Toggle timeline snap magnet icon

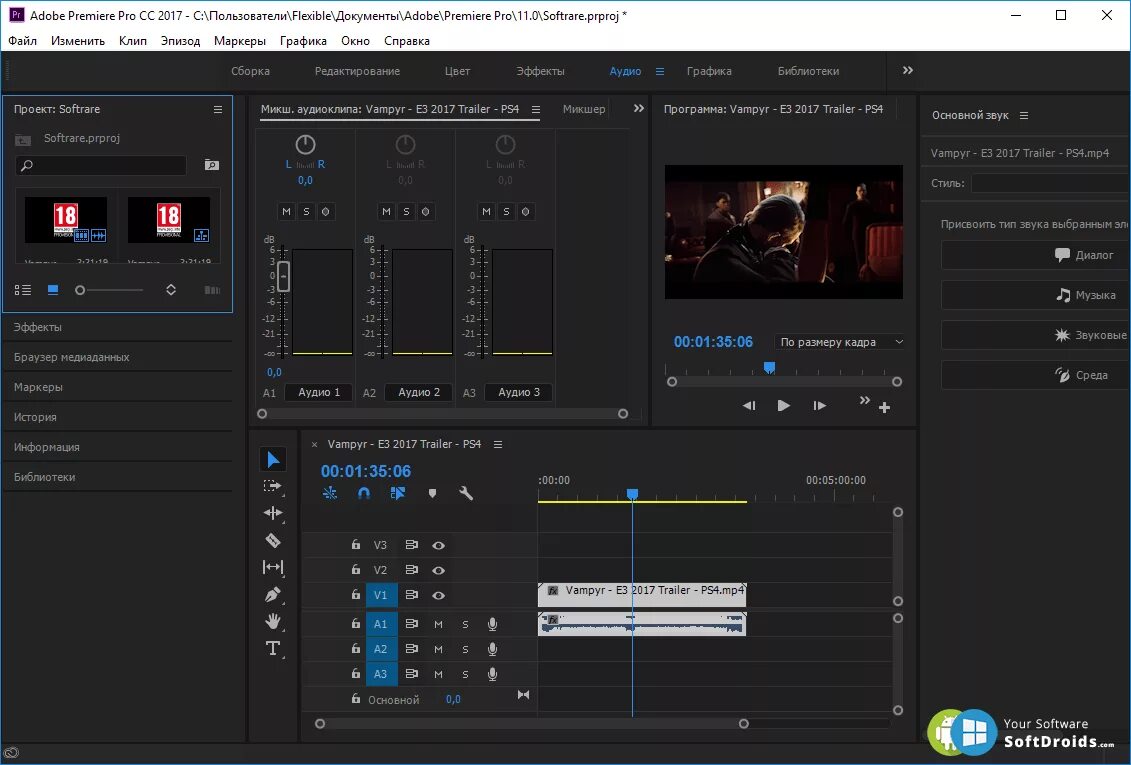coord(364,493)
